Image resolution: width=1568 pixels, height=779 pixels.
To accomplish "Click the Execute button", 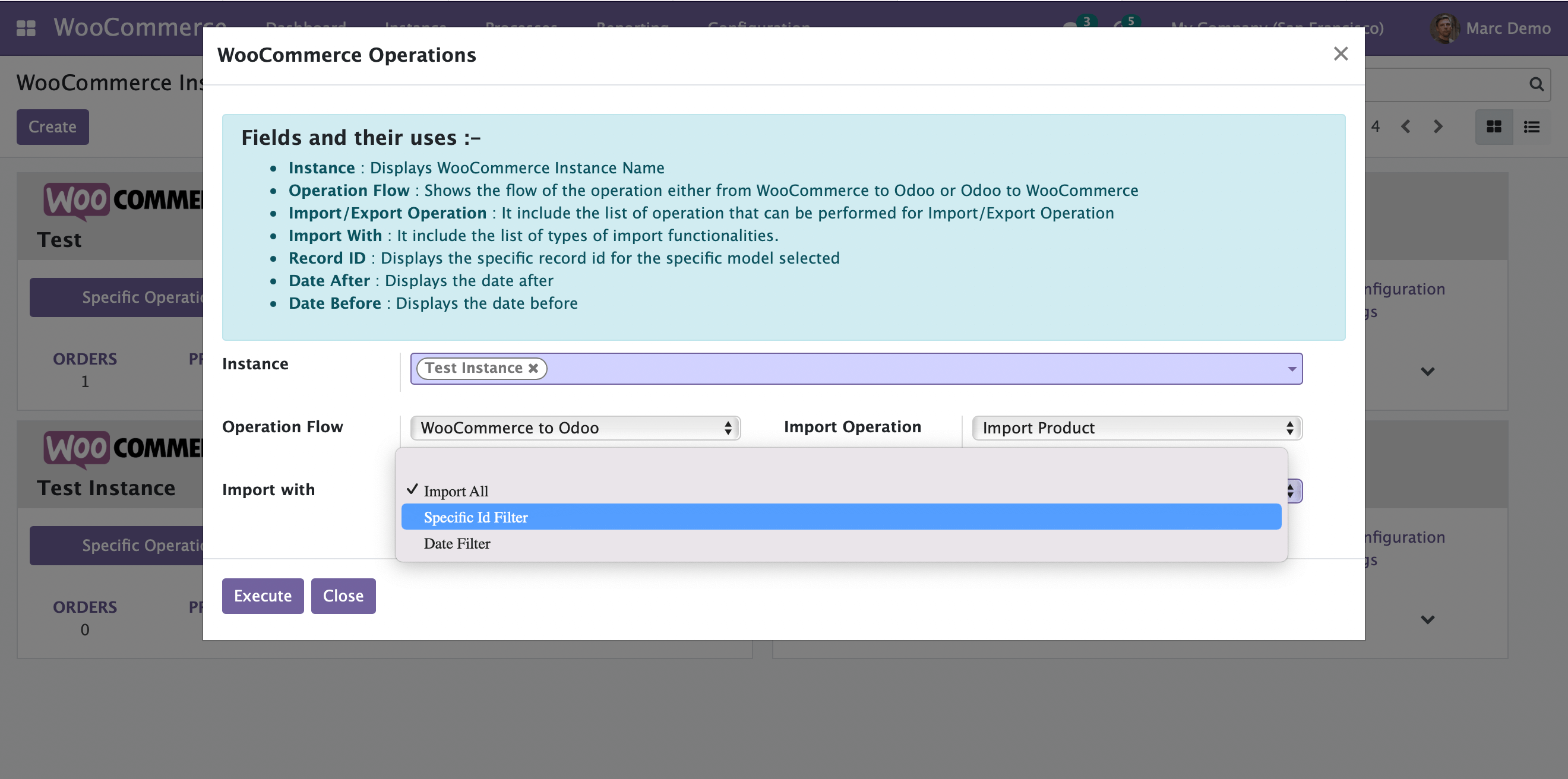I will click(x=263, y=595).
